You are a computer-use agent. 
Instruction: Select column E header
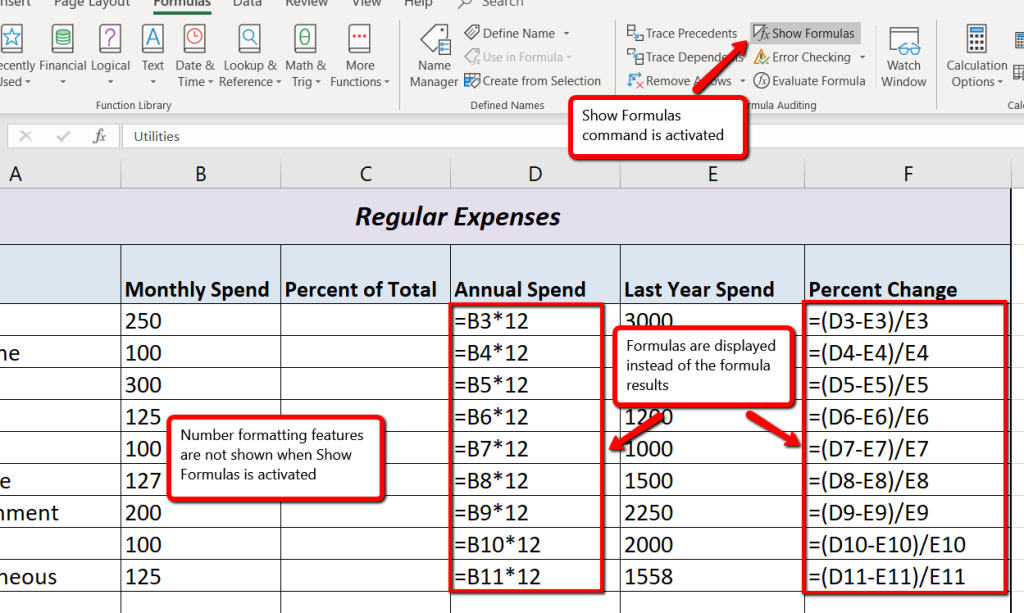(x=712, y=174)
